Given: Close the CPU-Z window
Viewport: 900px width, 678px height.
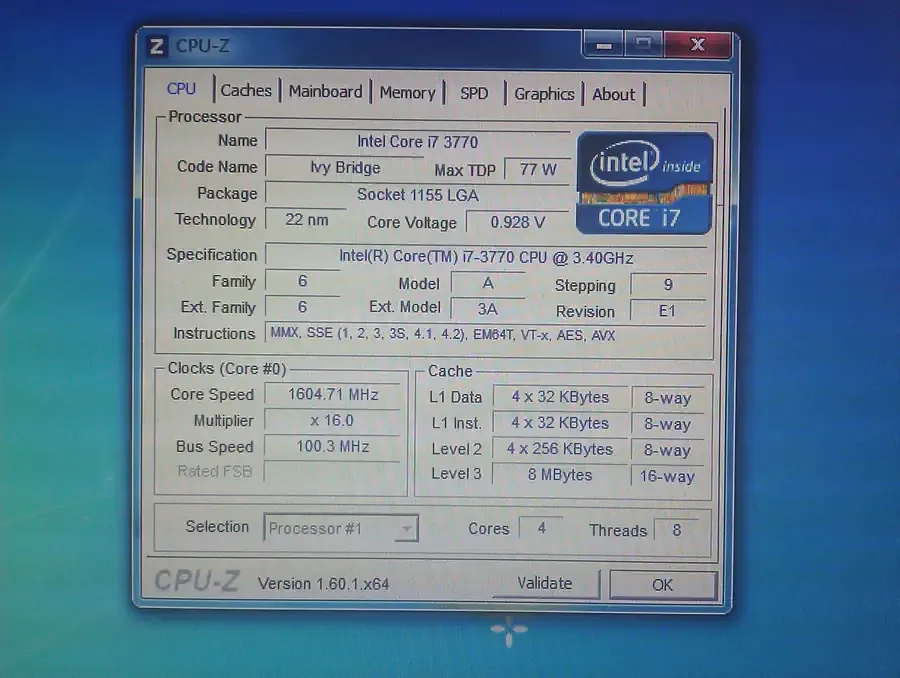Looking at the screenshot, I should point(697,45).
